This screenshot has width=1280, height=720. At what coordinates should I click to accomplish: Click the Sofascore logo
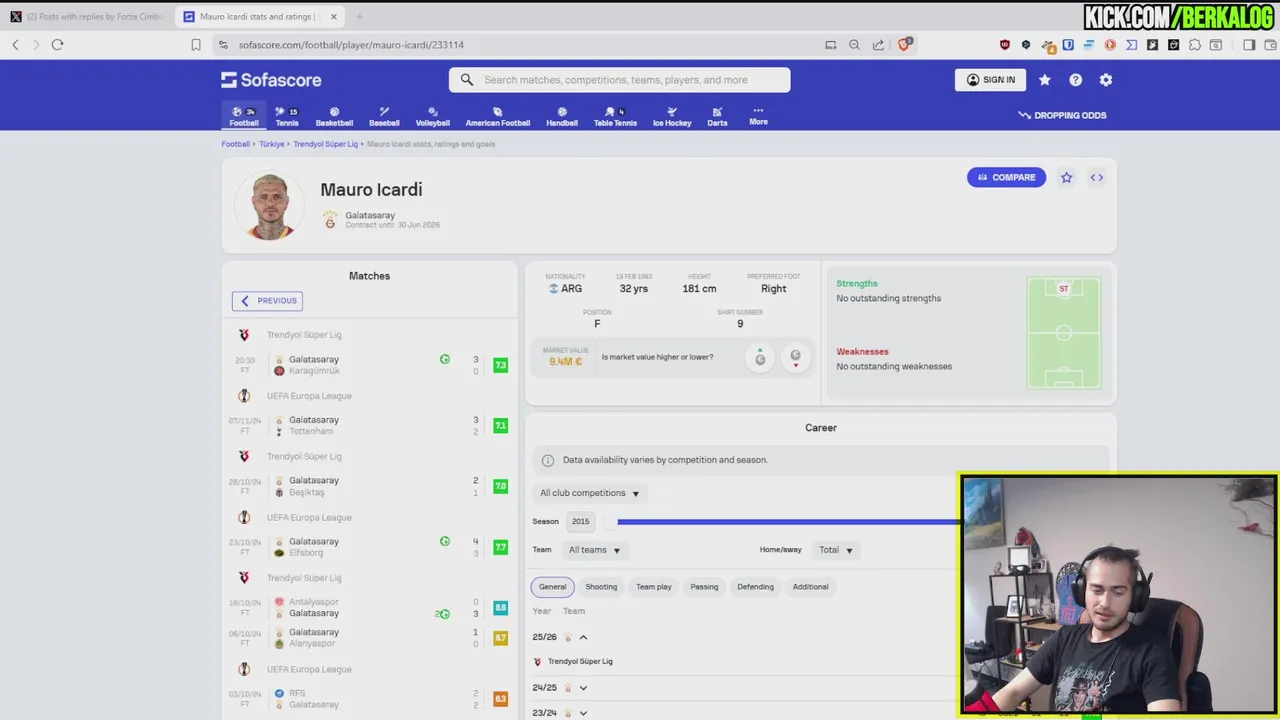pos(271,80)
